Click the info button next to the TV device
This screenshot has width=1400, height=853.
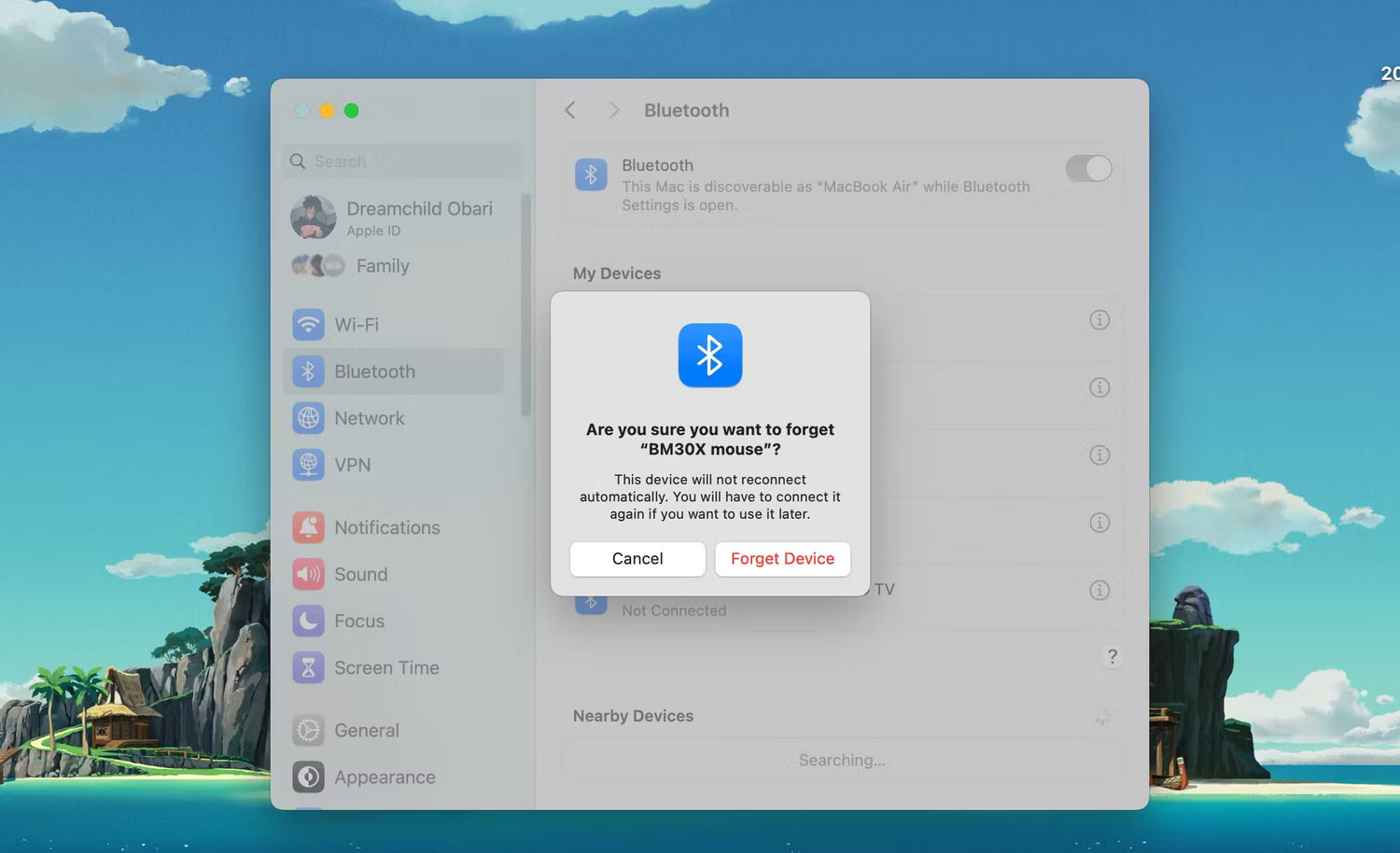[1099, 590]
